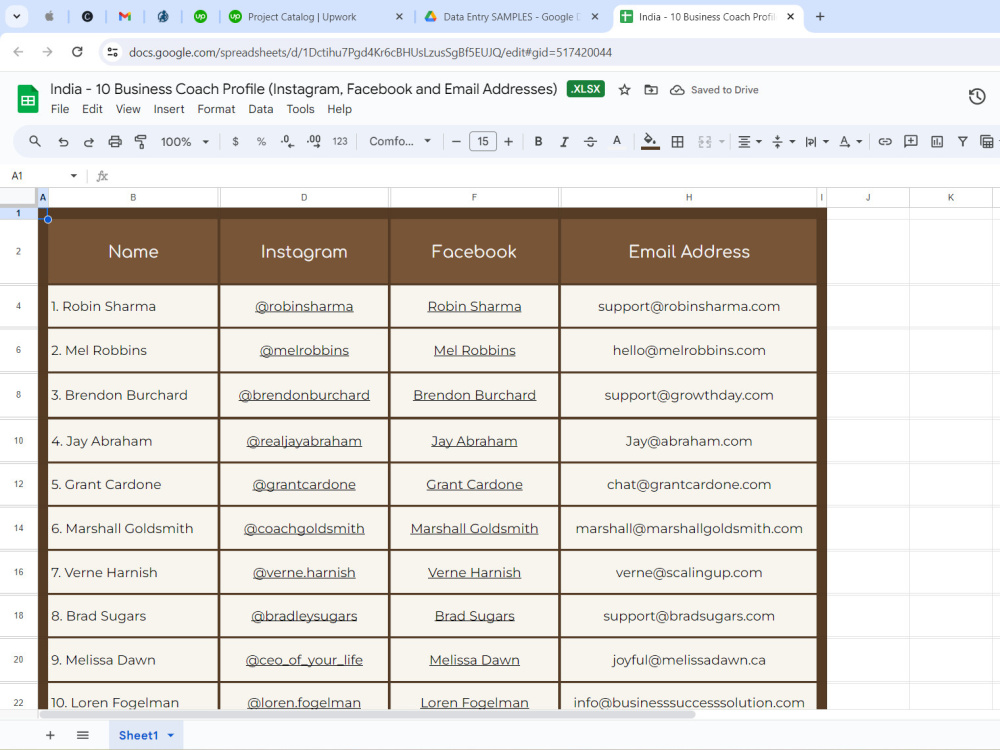Open the borders tool
Screen dimensions: 1000x750
click(677, 142)
